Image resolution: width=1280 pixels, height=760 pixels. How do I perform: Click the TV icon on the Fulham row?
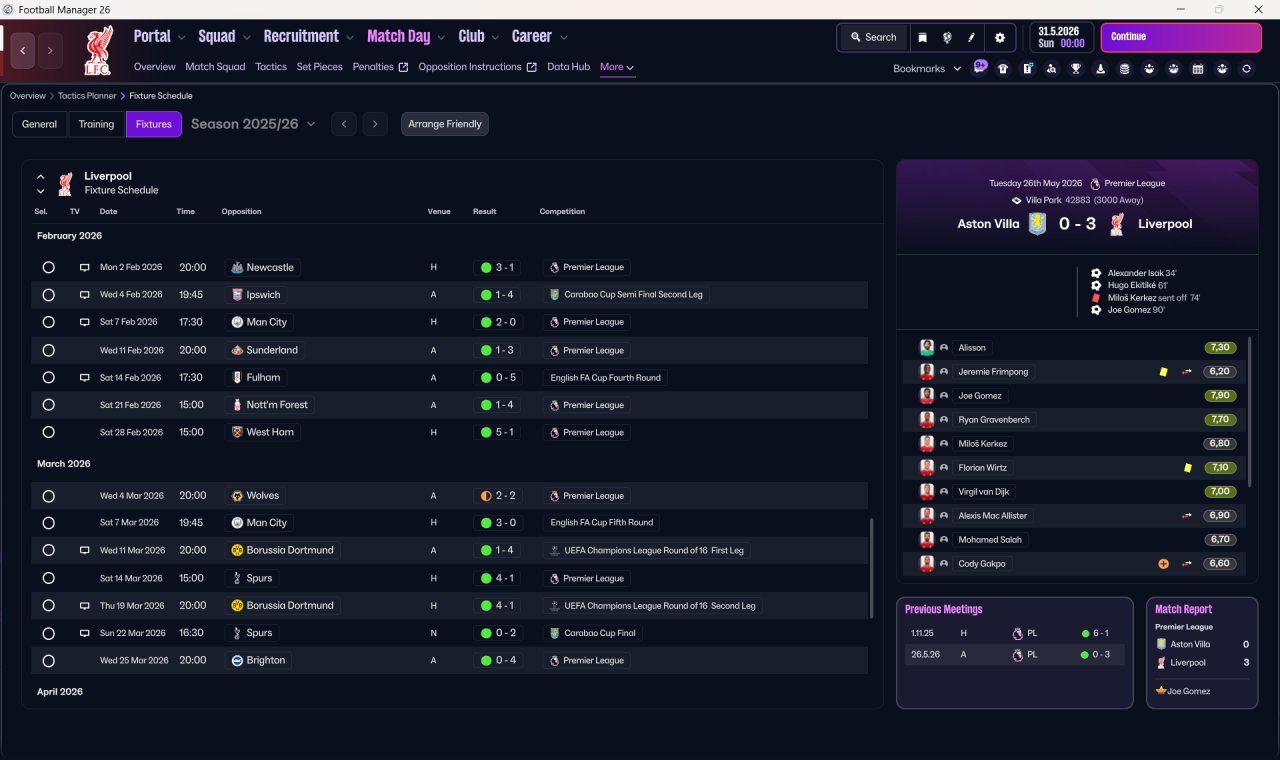pos(85,378)
